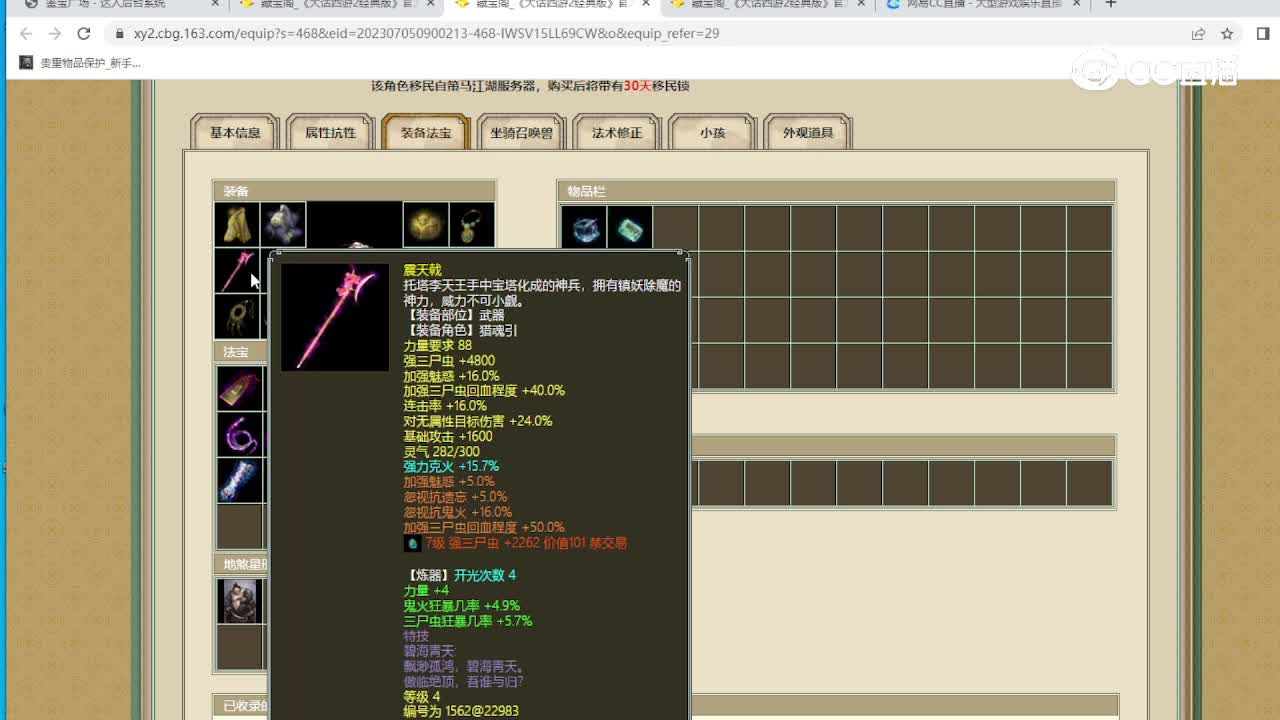This screenshot has width=1280, height=720.
Task: Select the green jade item in inventory
Action: coord(629,228)
